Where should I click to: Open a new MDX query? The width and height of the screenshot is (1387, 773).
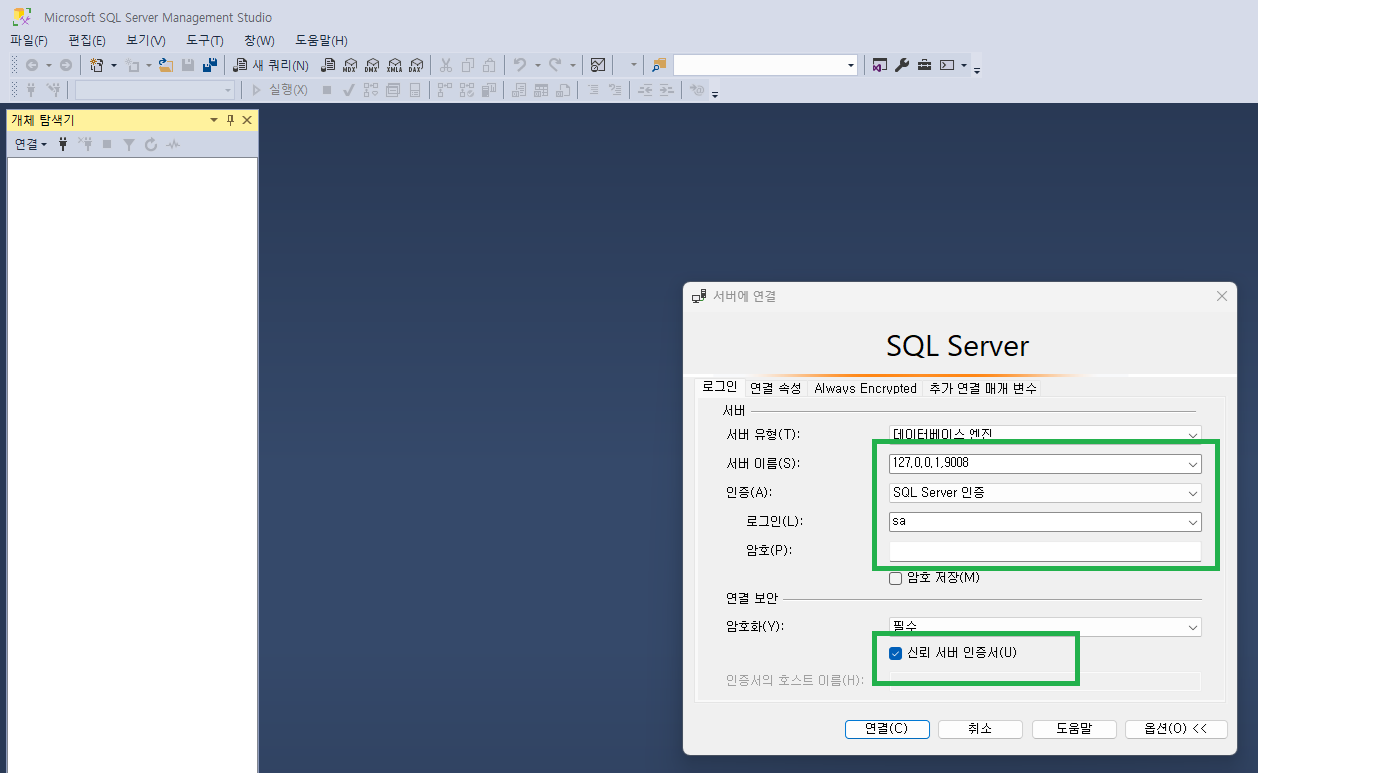[350, 65]
